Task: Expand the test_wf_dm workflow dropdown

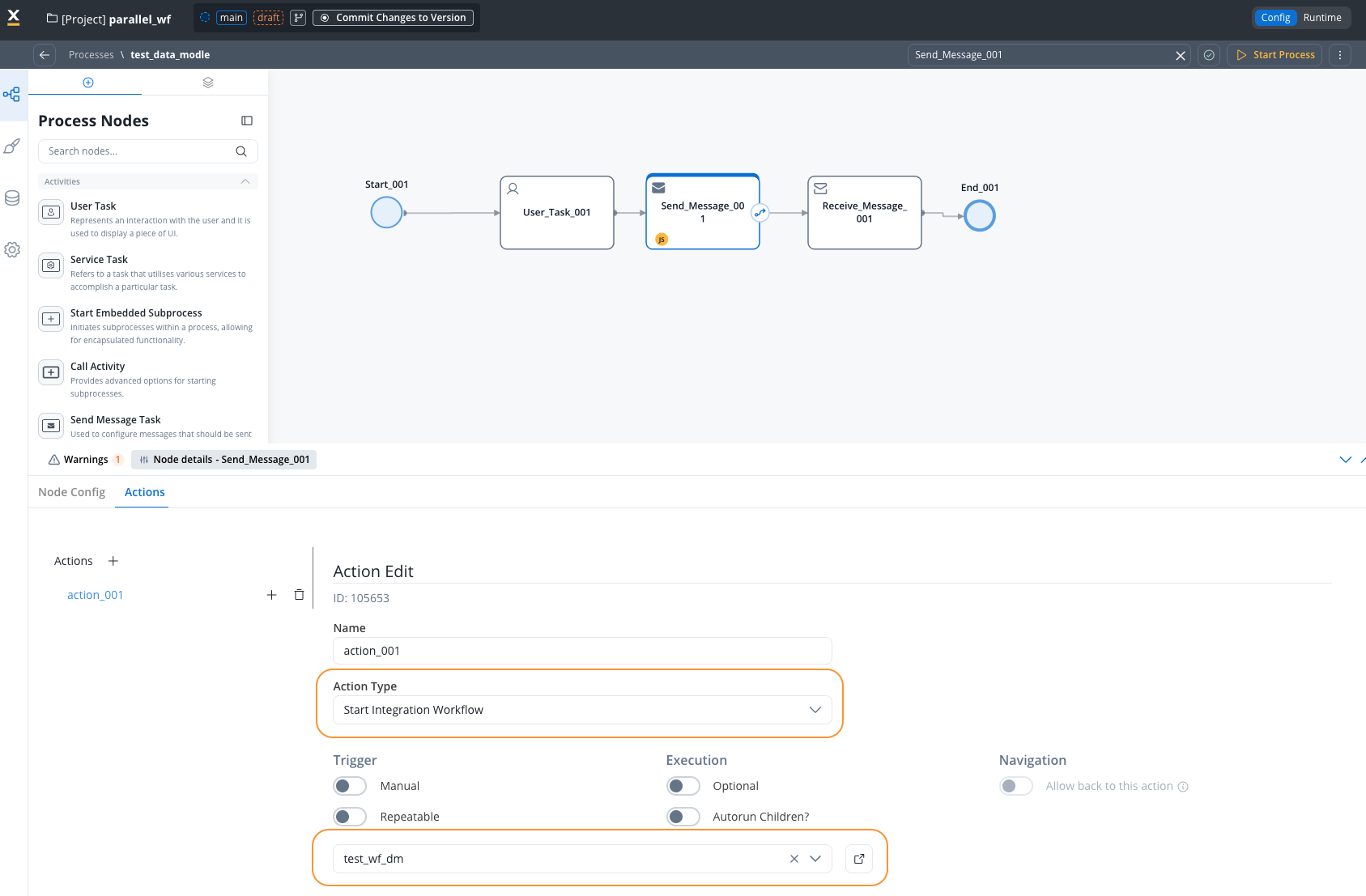Action: (815, 859)
